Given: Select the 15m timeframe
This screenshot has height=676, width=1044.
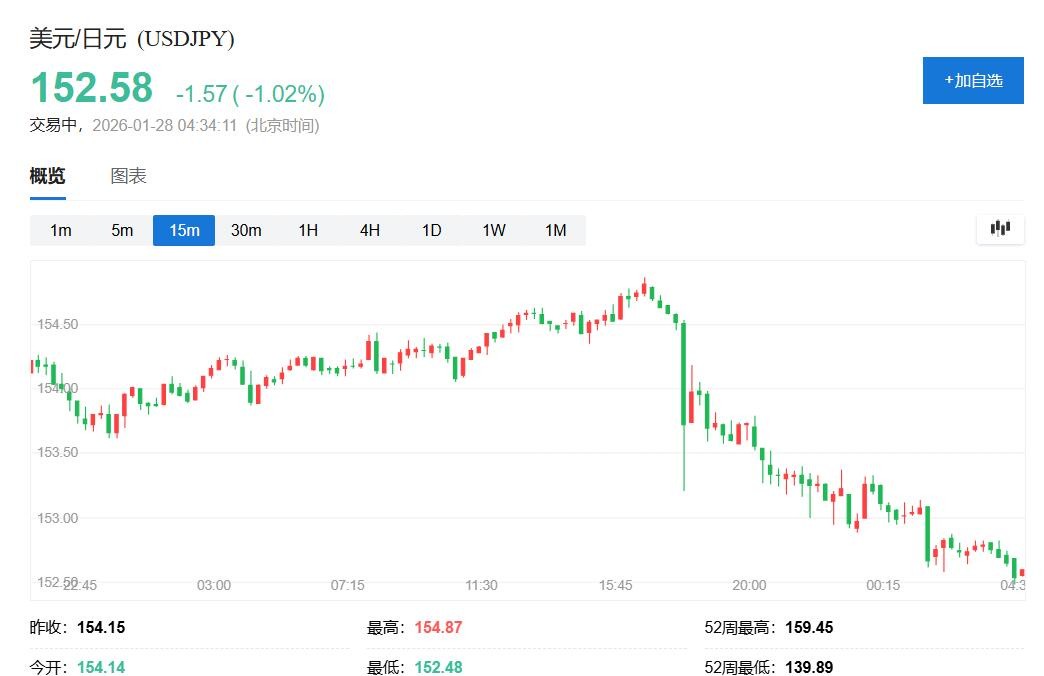Looking at the screenshot, I should pos(184,230).
